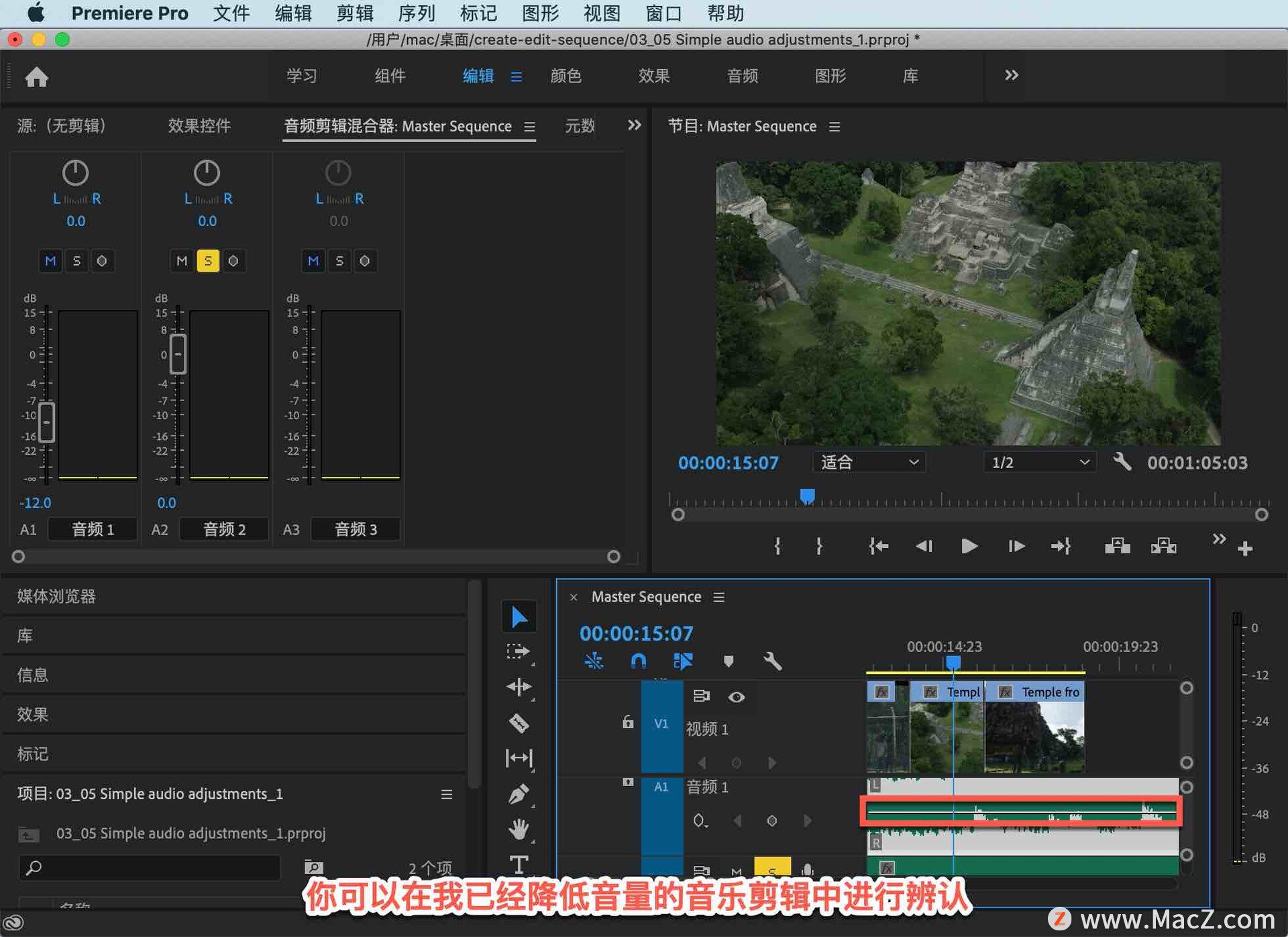Click the Home icon
1288x937 pixels.
pos(37,77)
